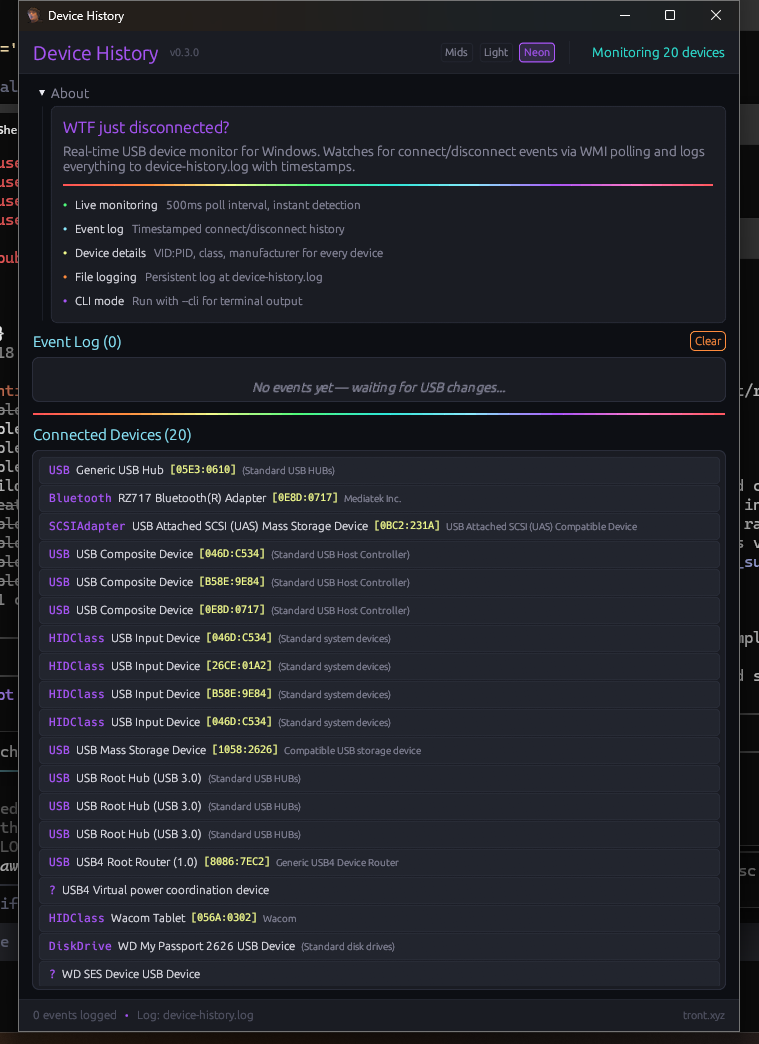
Task: Click the Bluetooth class tag
Action: (80, 498)
